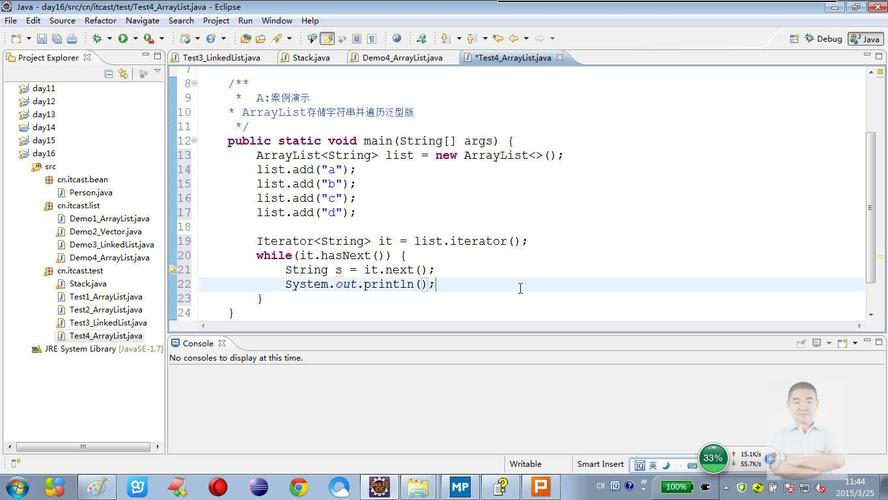Click the Print icon in toolbar
Viewport: 888px width, 500px height.
[x=72, y=39]
